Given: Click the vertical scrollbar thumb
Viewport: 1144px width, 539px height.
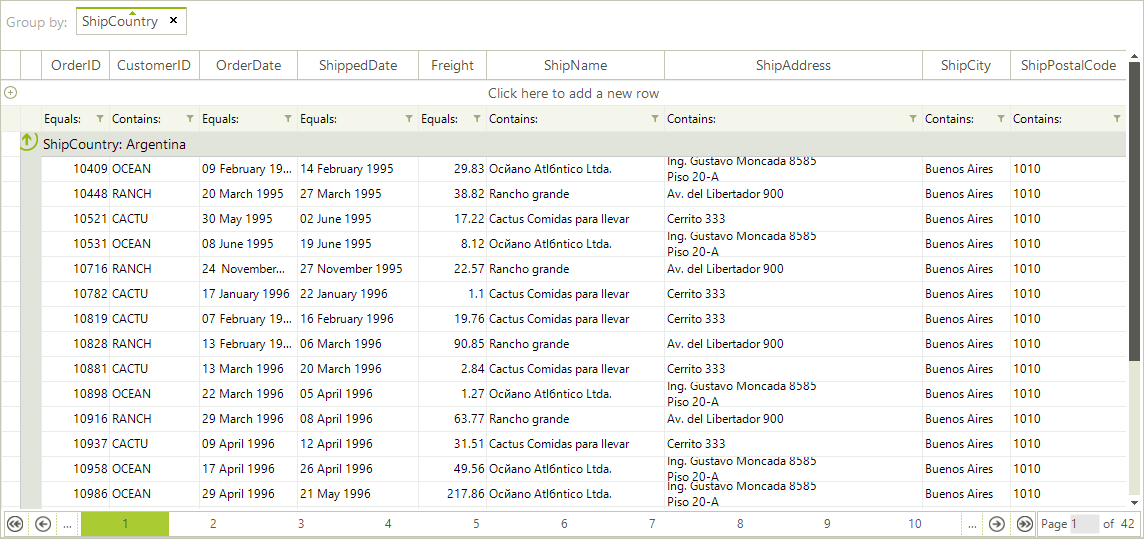Looking at the screenshot, I should click(x=1134, y=210).
